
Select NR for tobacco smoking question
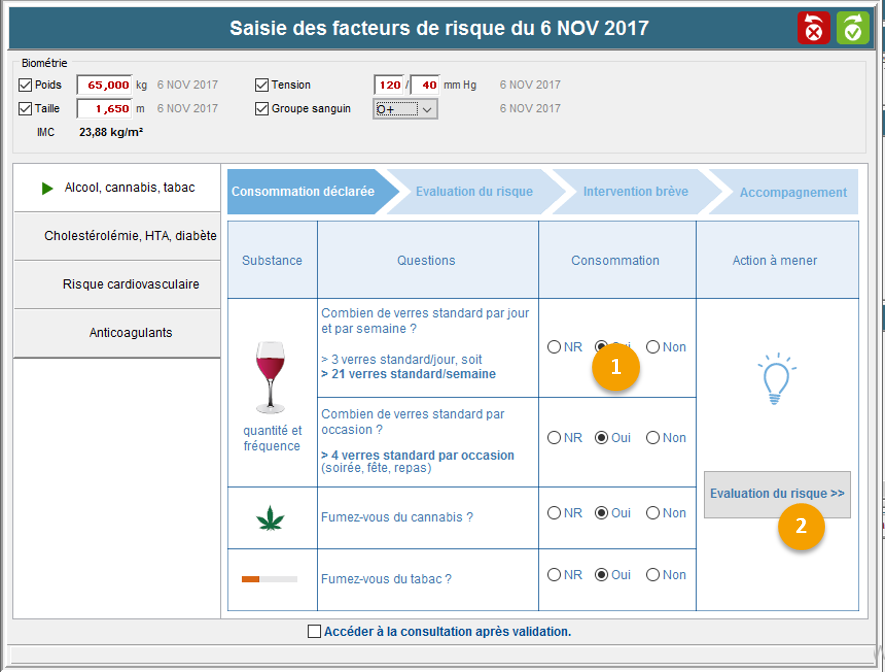[554, 575]
